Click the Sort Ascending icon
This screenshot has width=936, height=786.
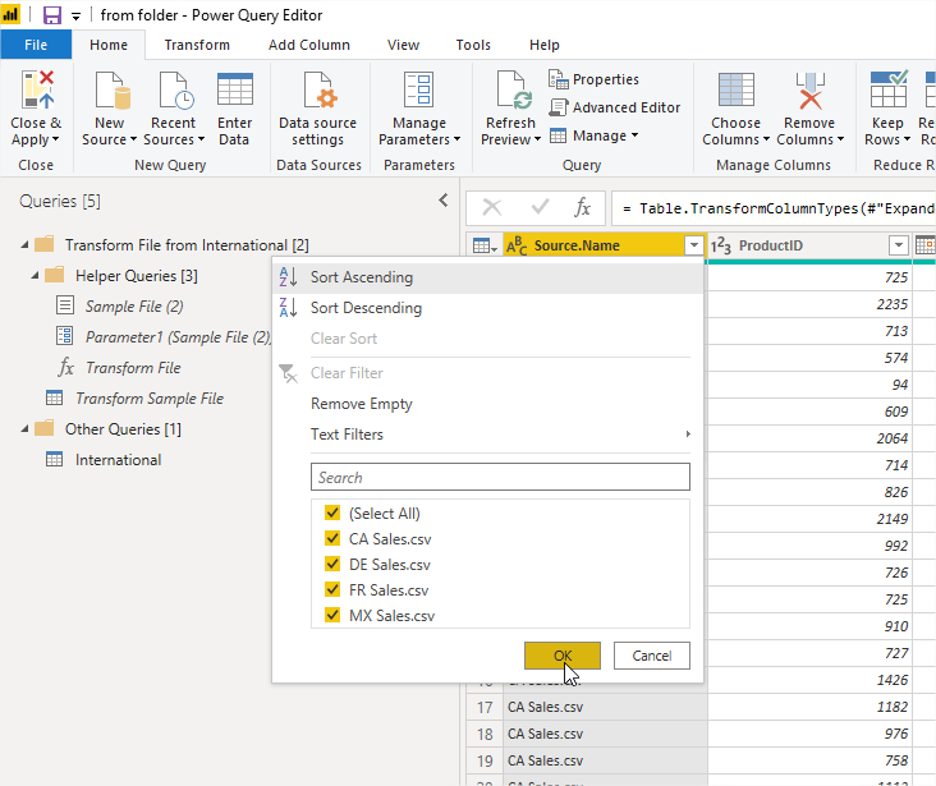tap(288, 277)
